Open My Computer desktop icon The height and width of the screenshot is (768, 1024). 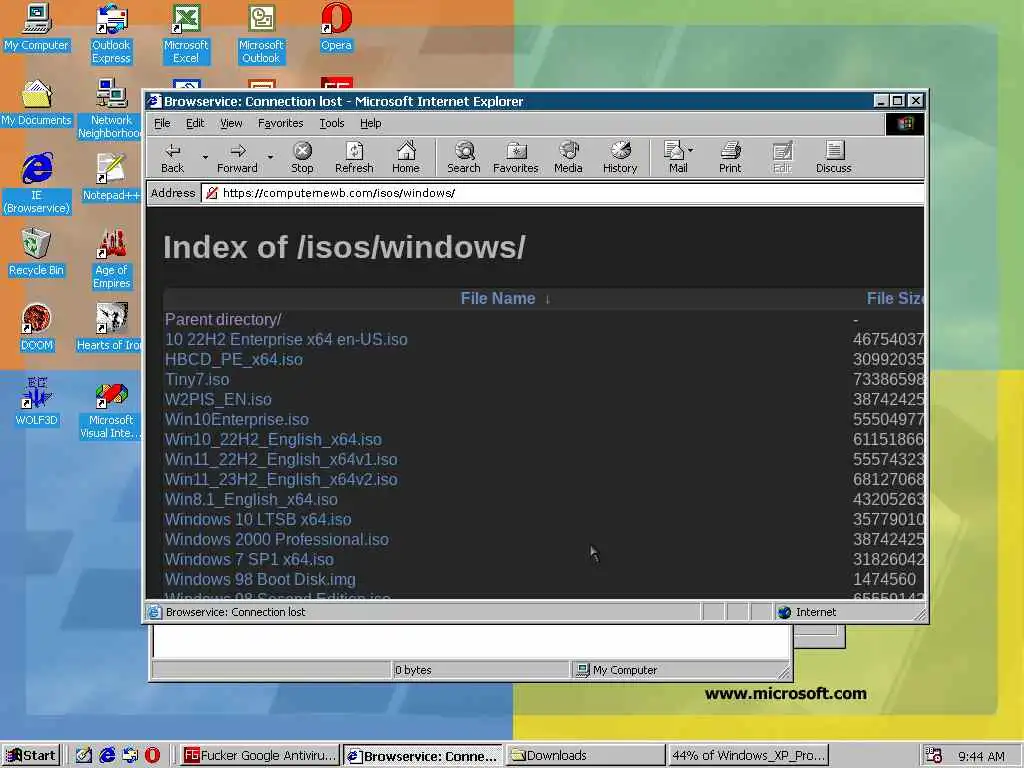(x=36, y=28)
